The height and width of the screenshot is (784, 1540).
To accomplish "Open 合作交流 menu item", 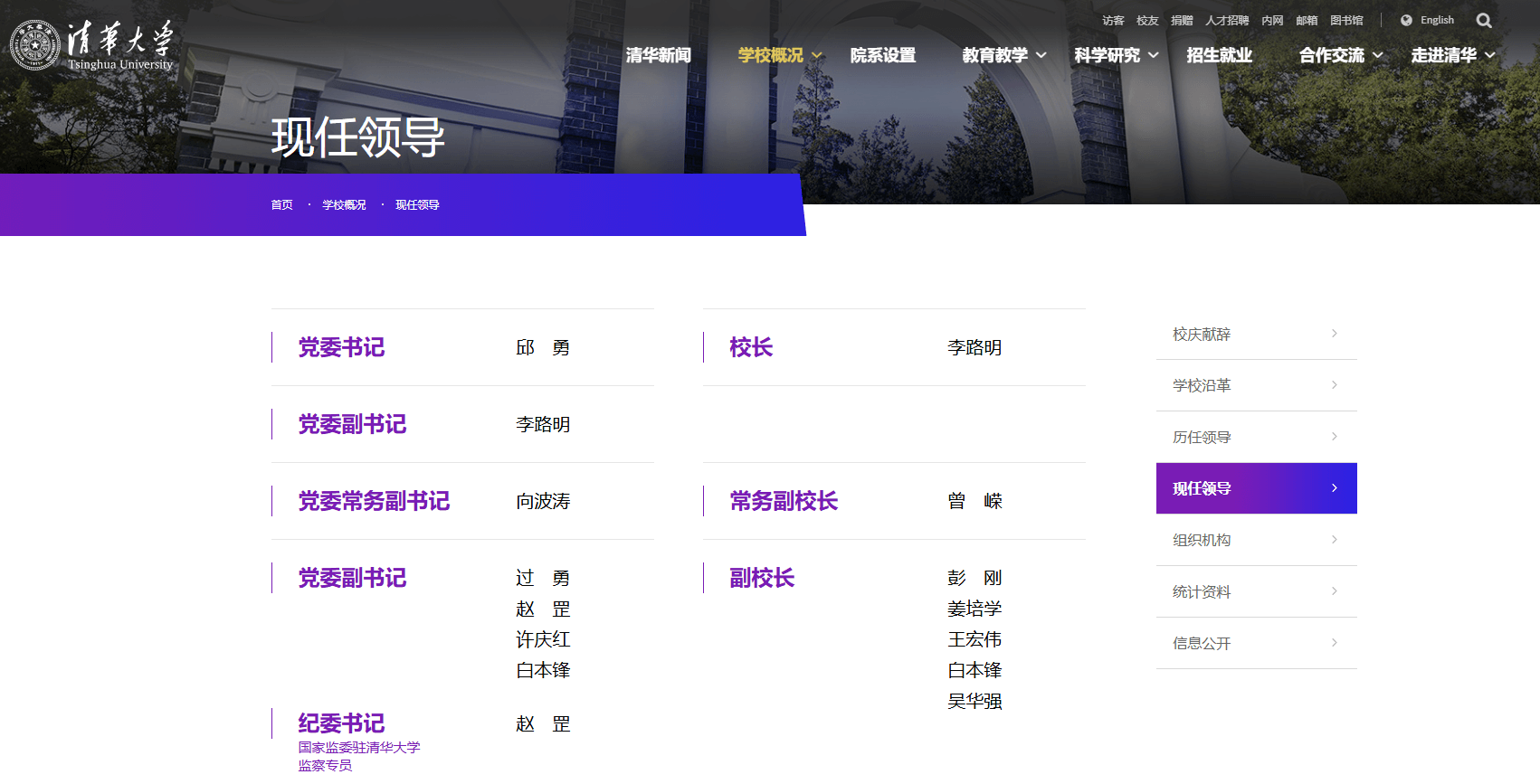I will (1332, 55).
